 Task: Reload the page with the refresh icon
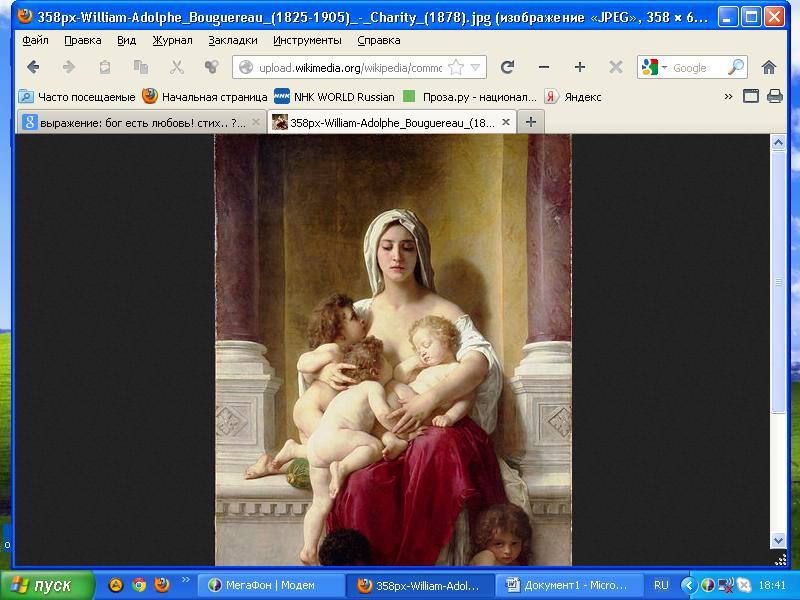[508, 67]
